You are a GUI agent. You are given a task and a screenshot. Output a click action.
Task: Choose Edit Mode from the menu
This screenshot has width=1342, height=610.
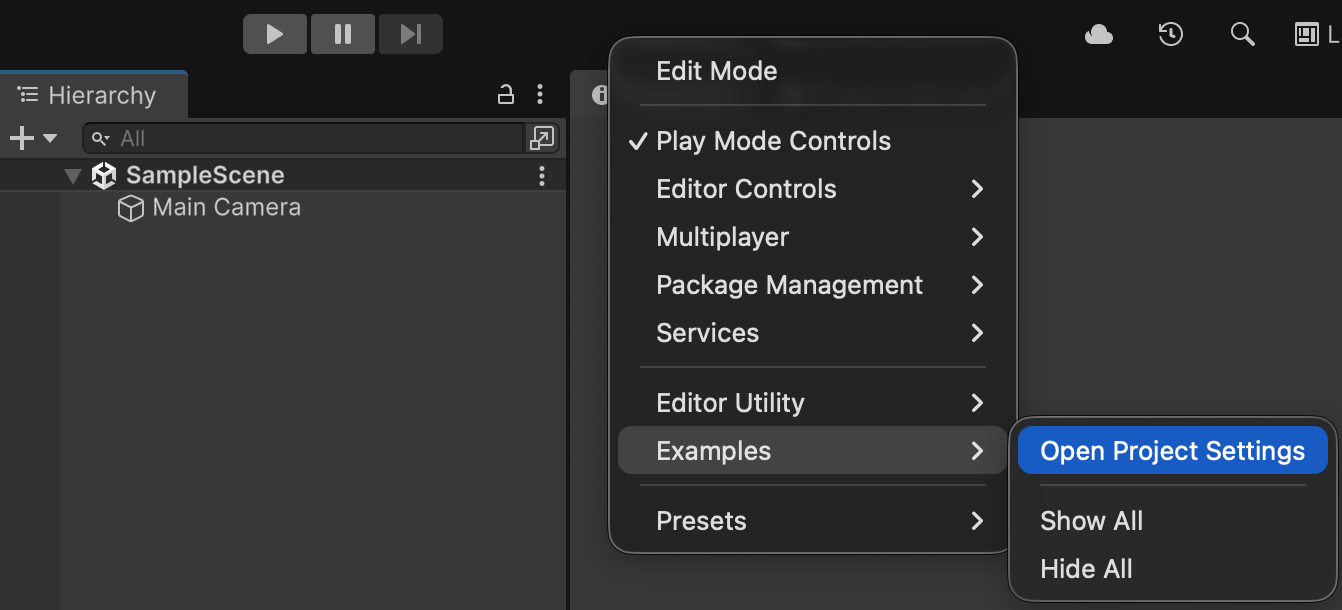coord(716,71)
